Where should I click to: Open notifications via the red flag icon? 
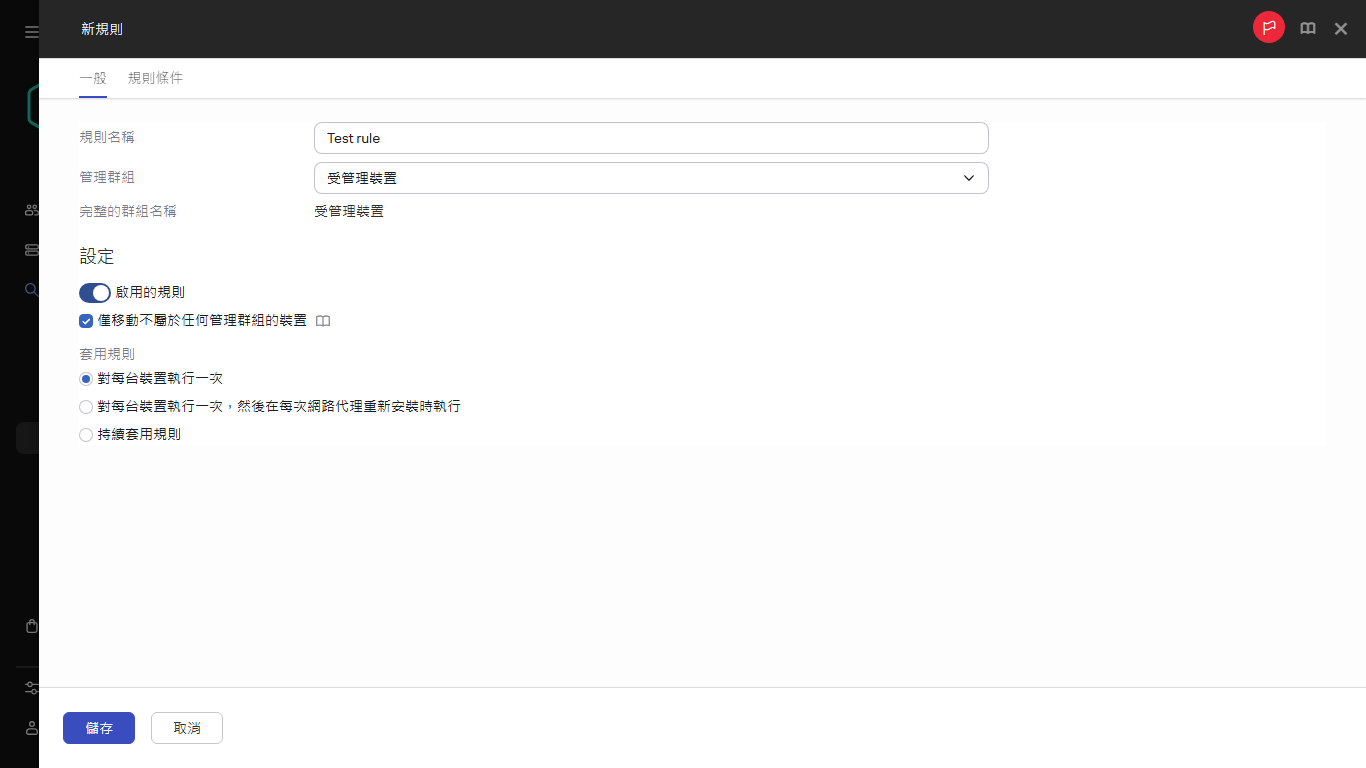click(x=1268, y=27)
